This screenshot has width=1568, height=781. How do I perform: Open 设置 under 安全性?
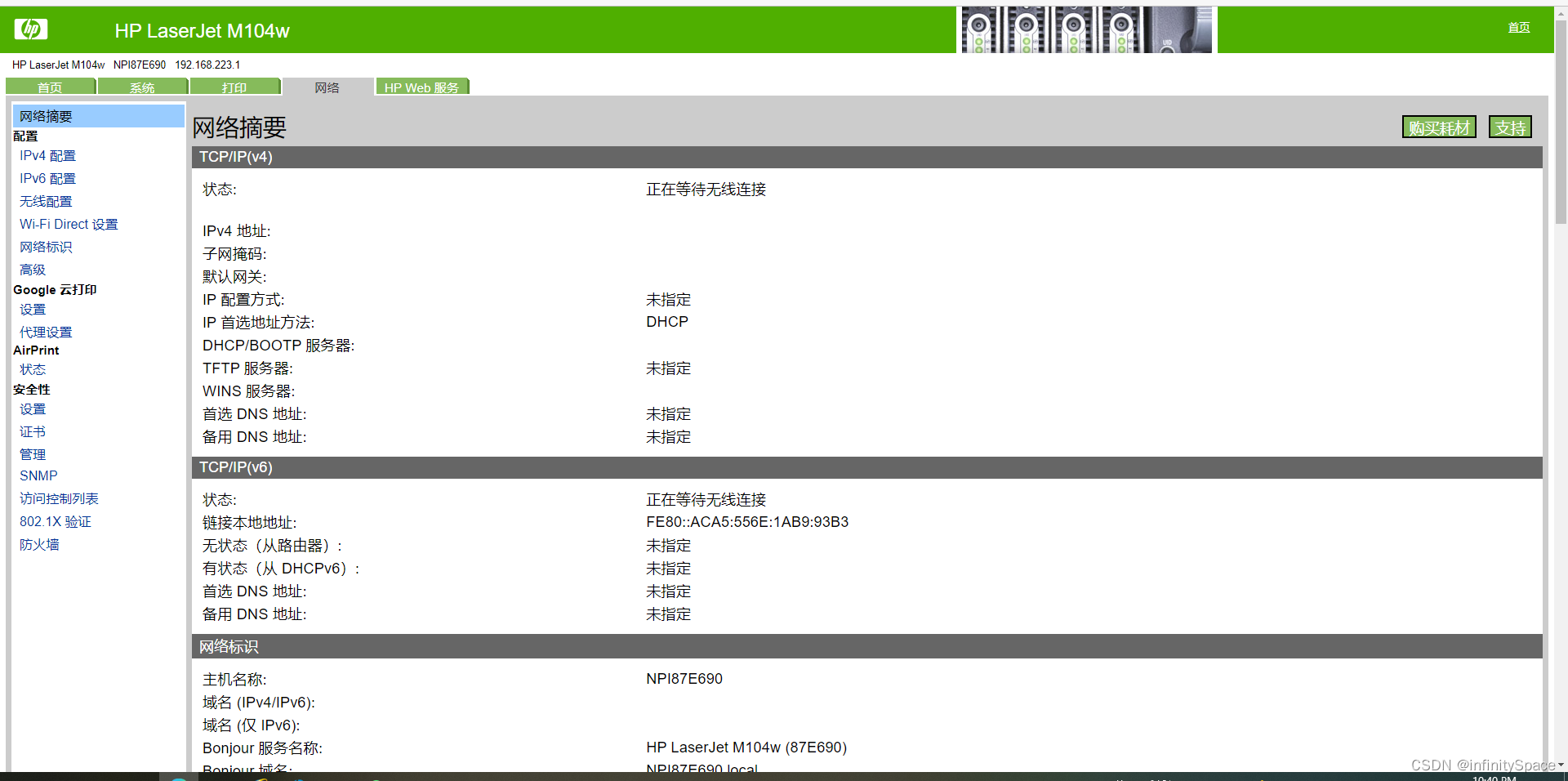coord(33,408)
